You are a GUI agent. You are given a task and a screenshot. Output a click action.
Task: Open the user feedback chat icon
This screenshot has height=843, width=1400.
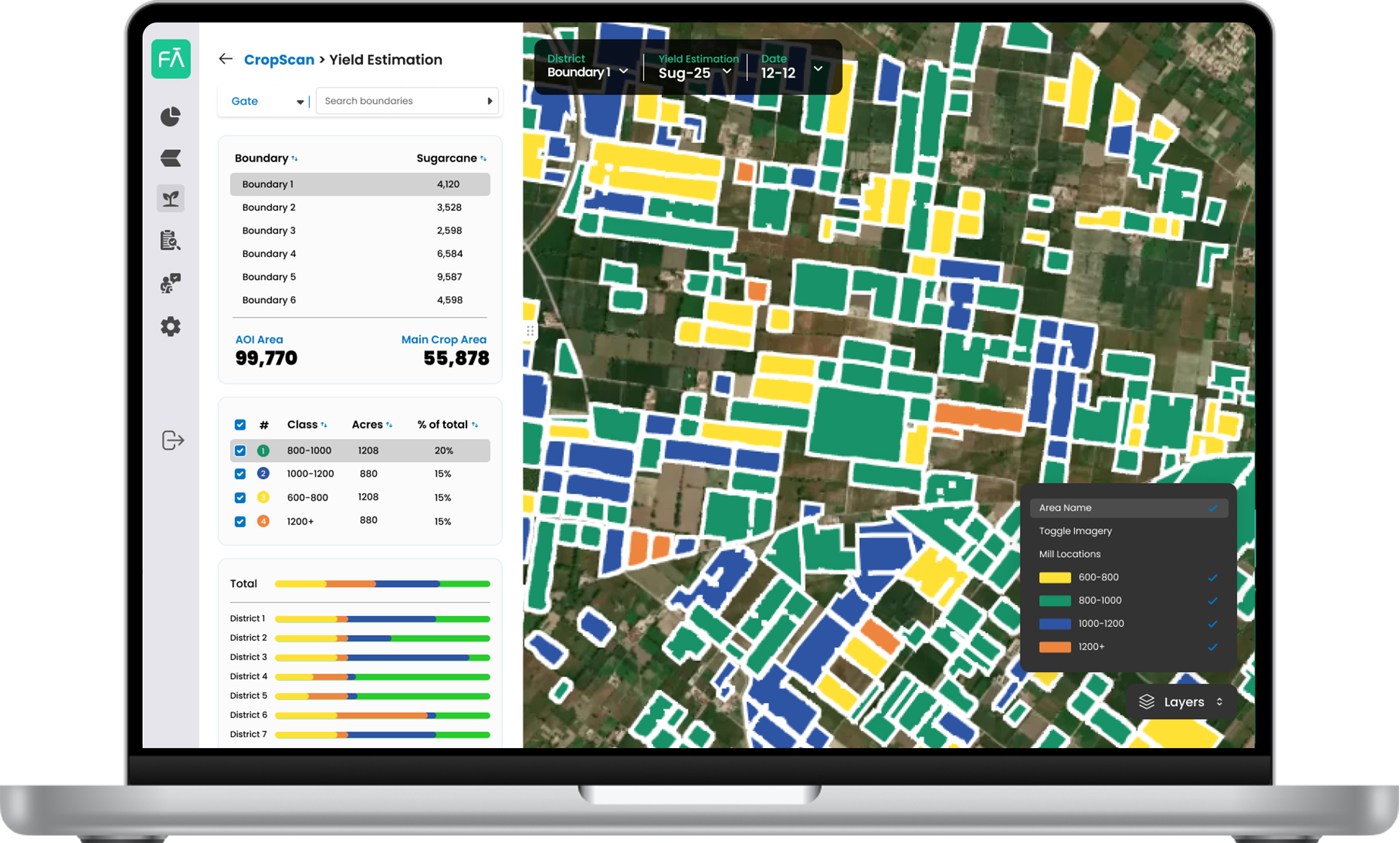(171, 283)
